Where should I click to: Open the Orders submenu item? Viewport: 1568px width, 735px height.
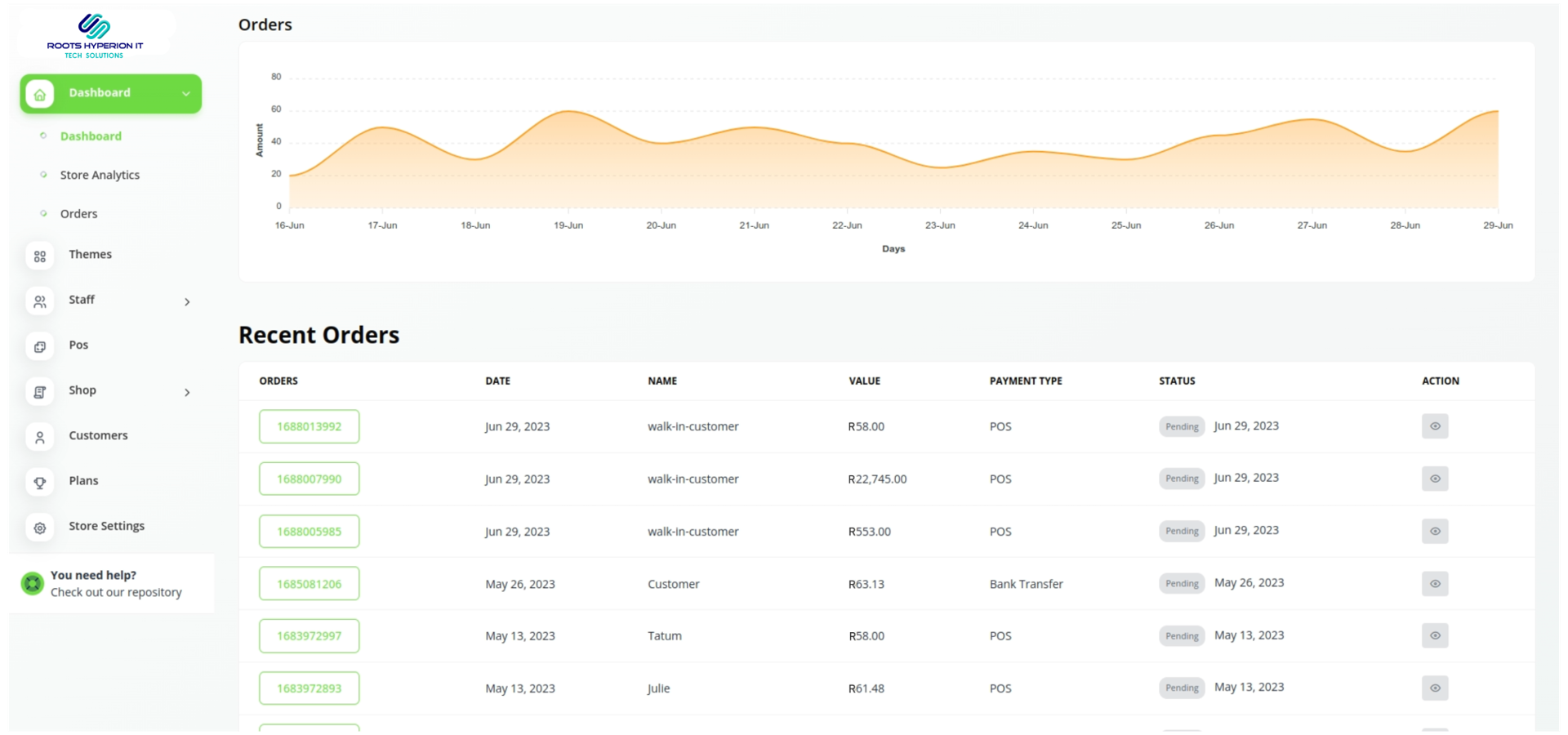tap(78, 214)
